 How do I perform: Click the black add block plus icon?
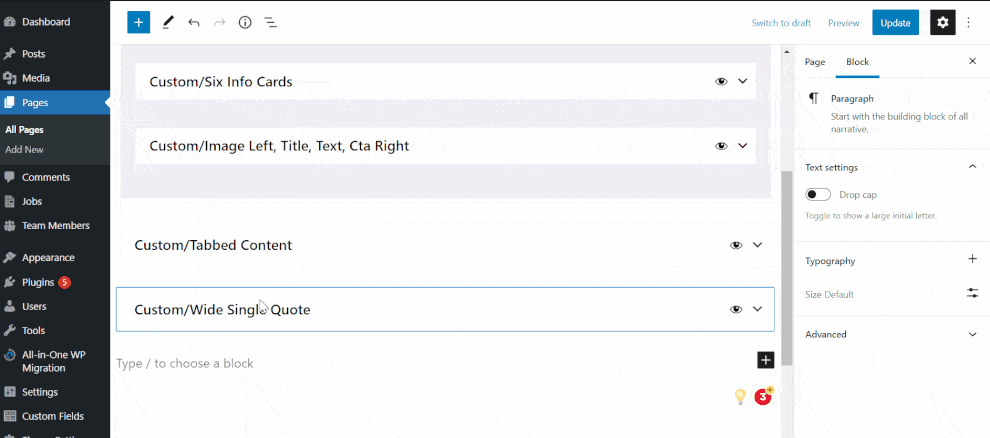click(x=765, y=360)
